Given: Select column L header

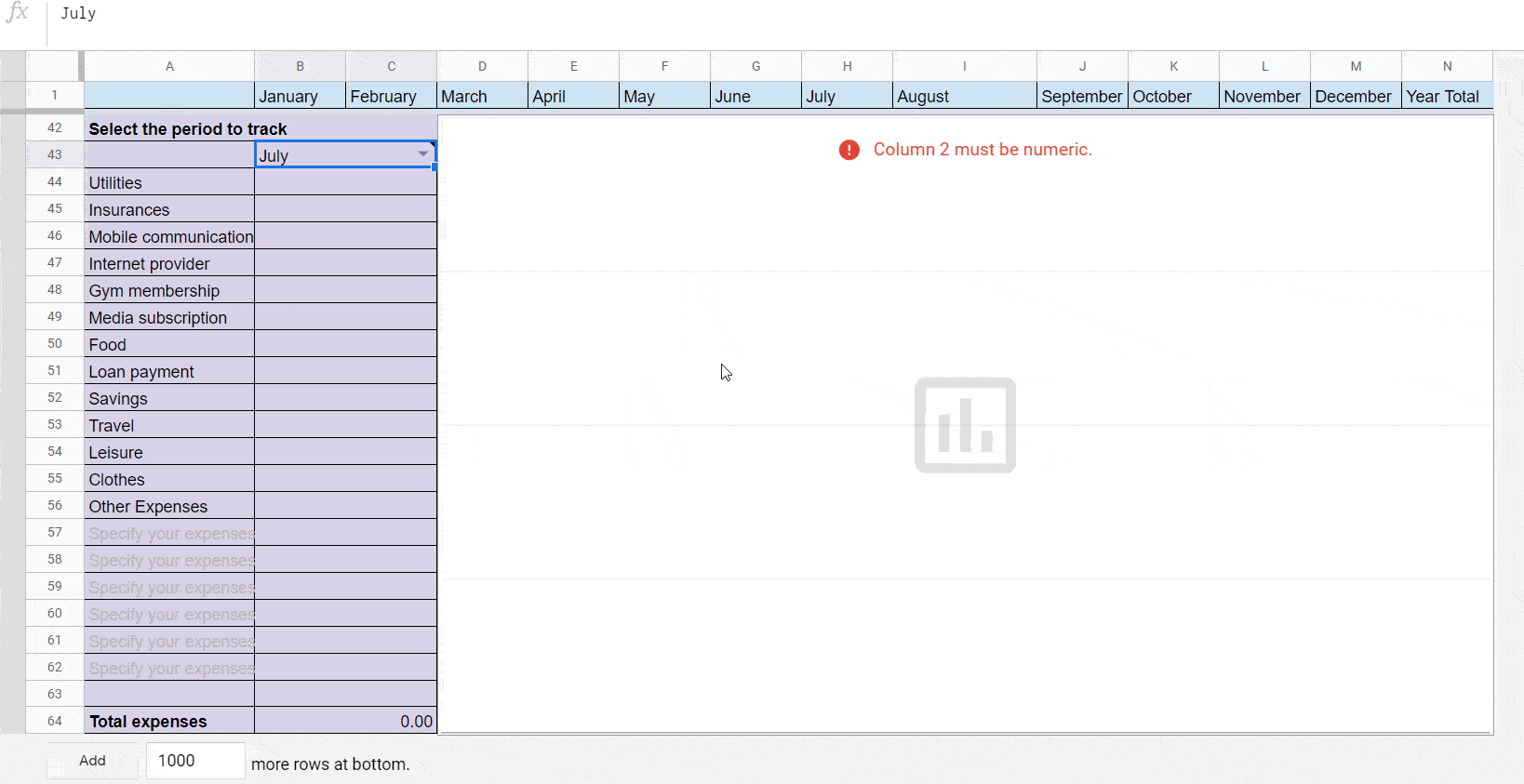Looking at the screenshot, I should point(1265,66).
